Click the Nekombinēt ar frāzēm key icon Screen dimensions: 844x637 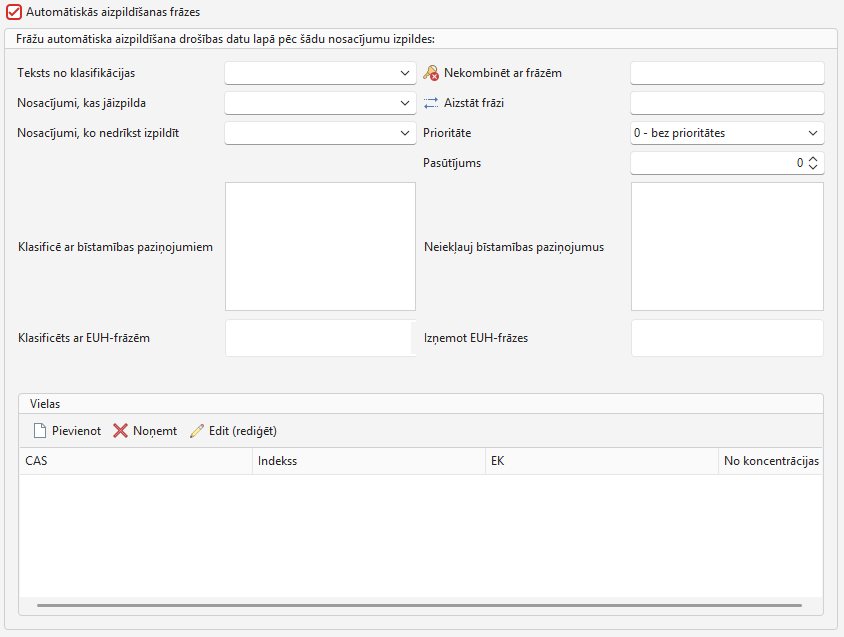[x=431, y=73]
